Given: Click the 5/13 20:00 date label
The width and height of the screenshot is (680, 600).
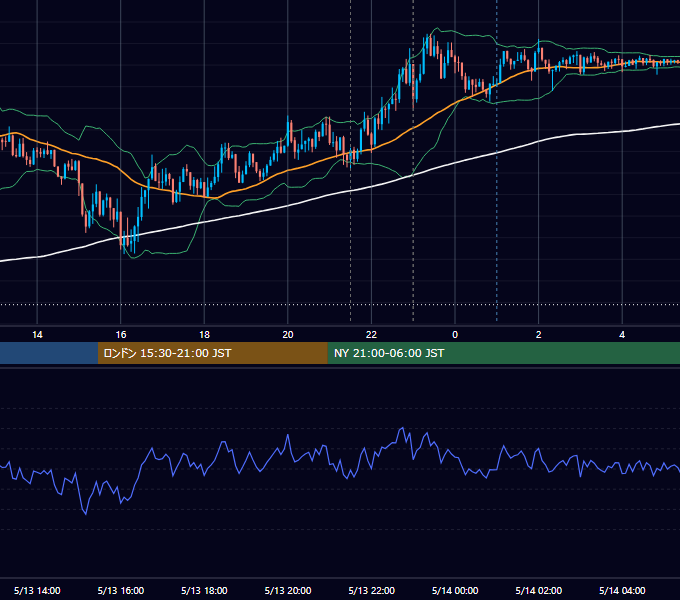Looking at the screenshot, I should [x=288, y=590].
